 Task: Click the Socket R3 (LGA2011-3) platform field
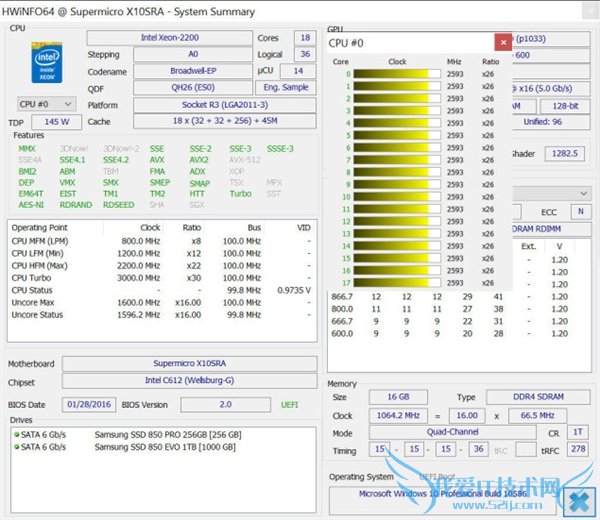225,105
